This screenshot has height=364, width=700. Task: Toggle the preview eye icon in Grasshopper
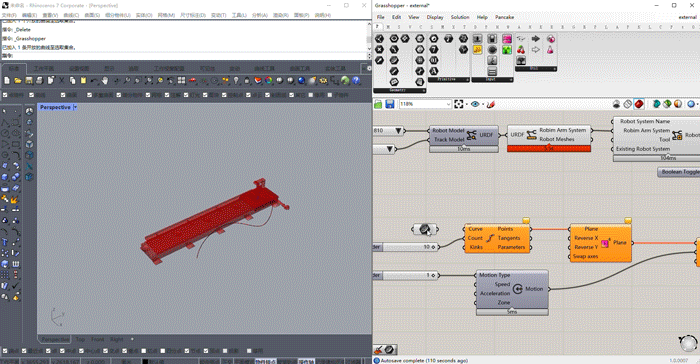point(475,104)
